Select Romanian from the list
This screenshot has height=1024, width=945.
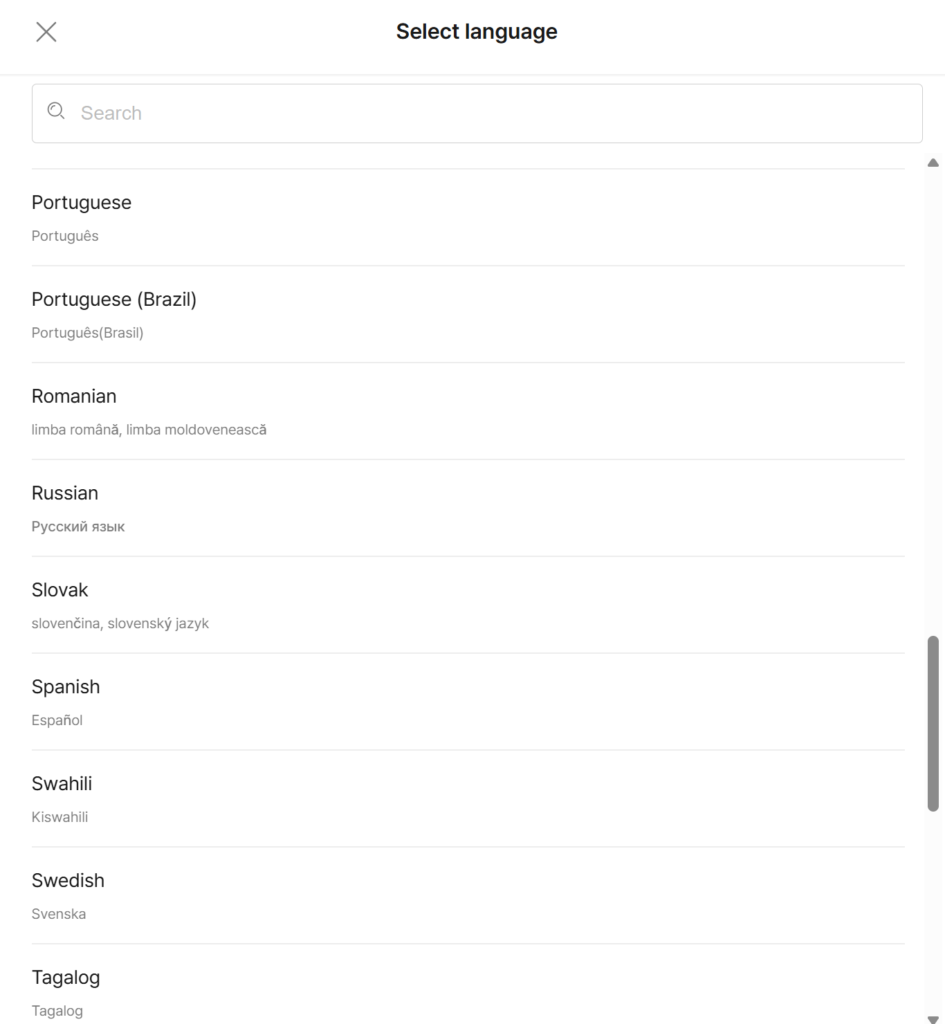click(x=74, y=397)
